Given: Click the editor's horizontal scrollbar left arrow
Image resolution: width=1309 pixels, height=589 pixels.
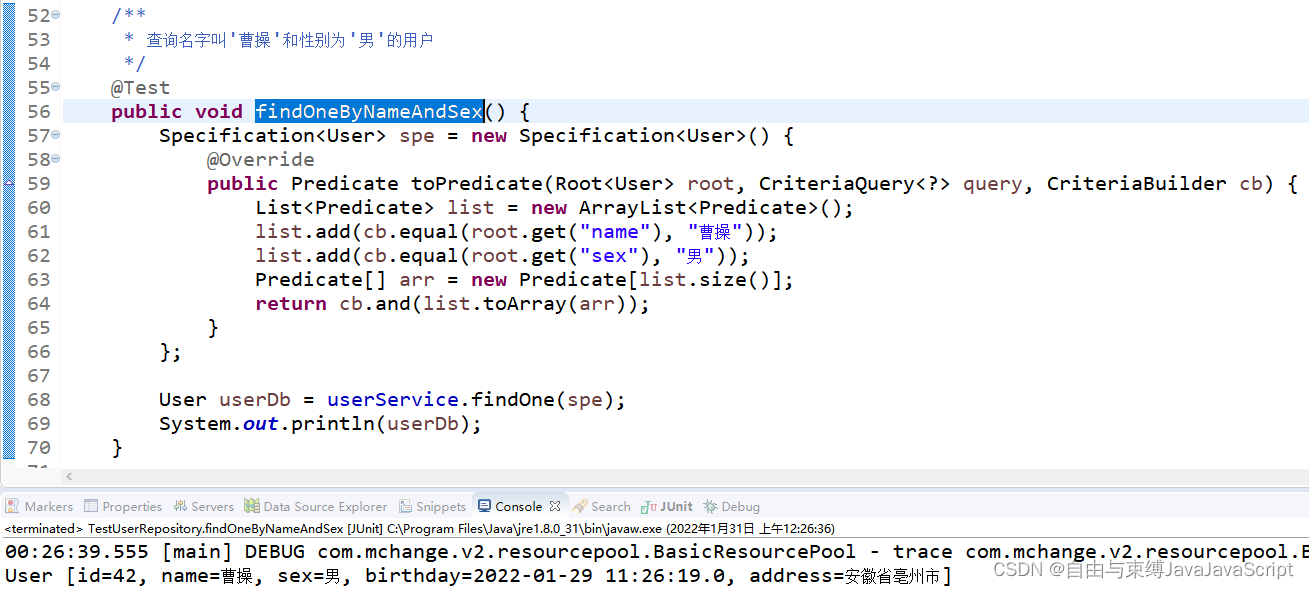Looking at the screenshot, I should [x=69, y=477].
